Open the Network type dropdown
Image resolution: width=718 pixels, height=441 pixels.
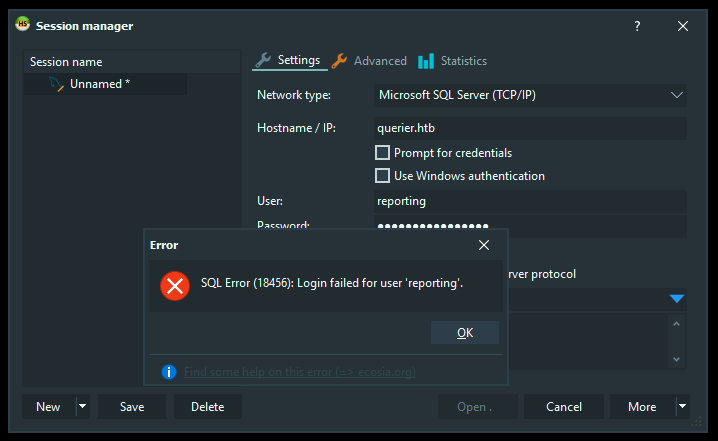coord(676,95)
